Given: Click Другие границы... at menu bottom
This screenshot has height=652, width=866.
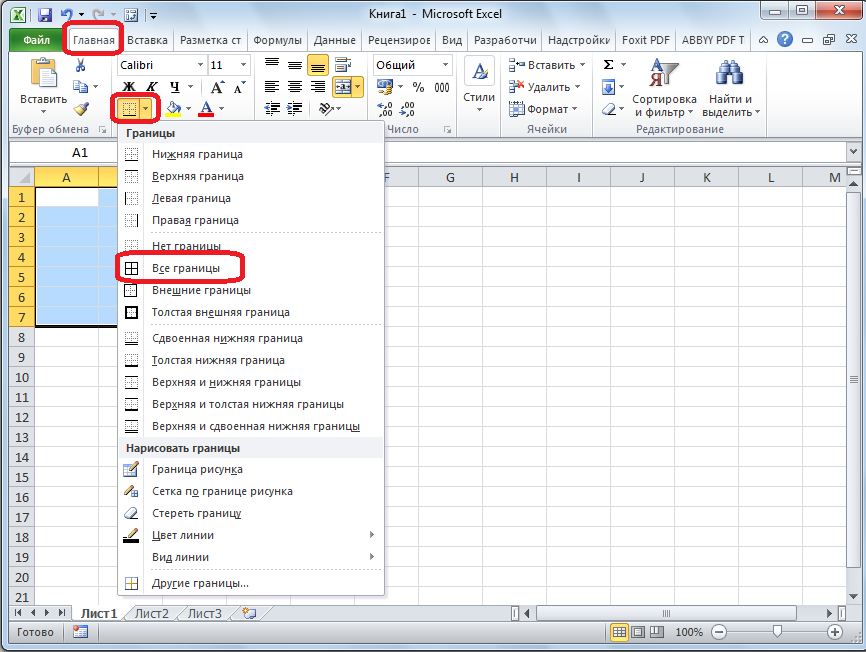Looking at the screenshot, I should coord(200,583).
